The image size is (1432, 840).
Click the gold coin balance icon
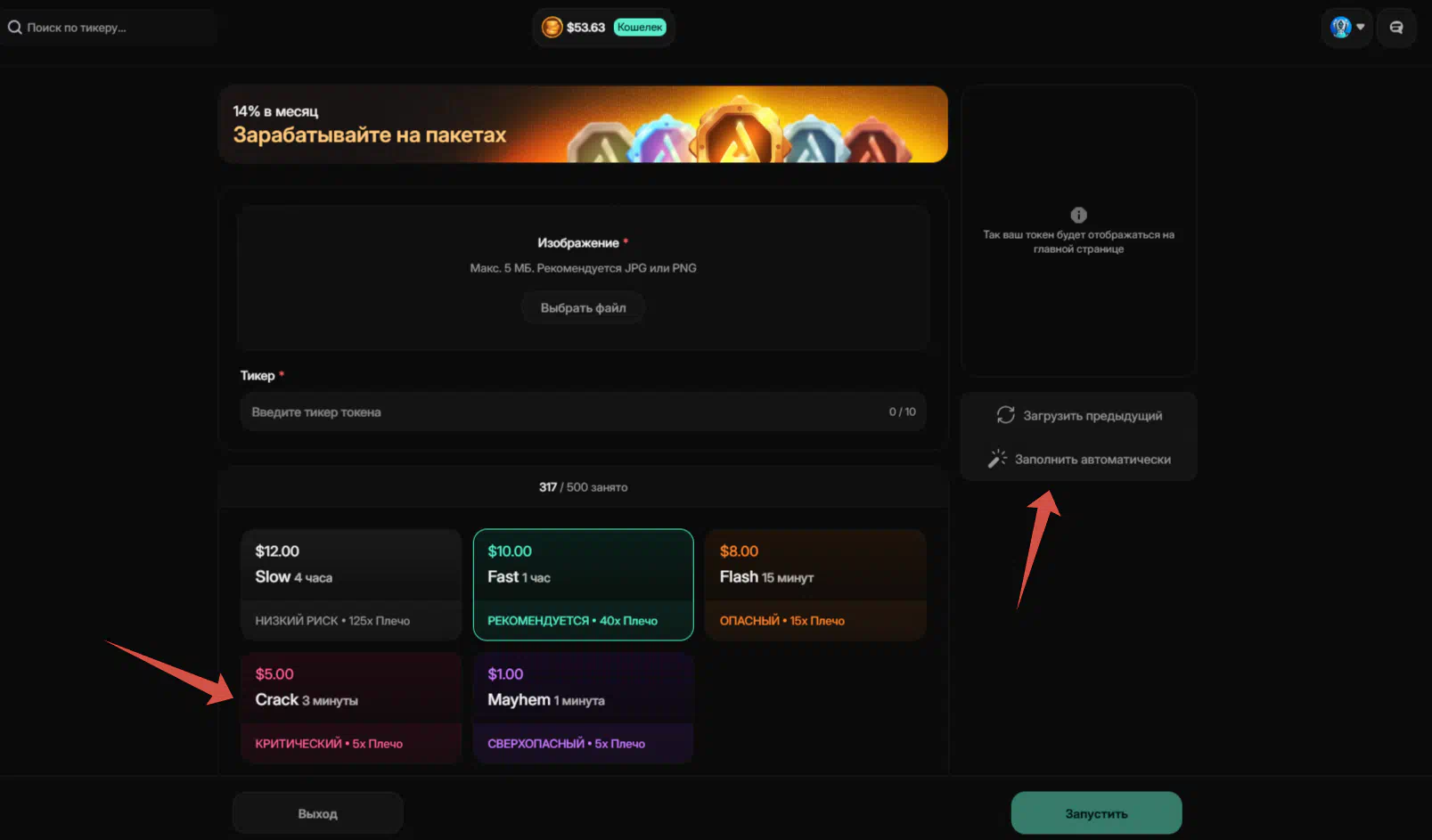pyautogui.click(x=552, y=28)
